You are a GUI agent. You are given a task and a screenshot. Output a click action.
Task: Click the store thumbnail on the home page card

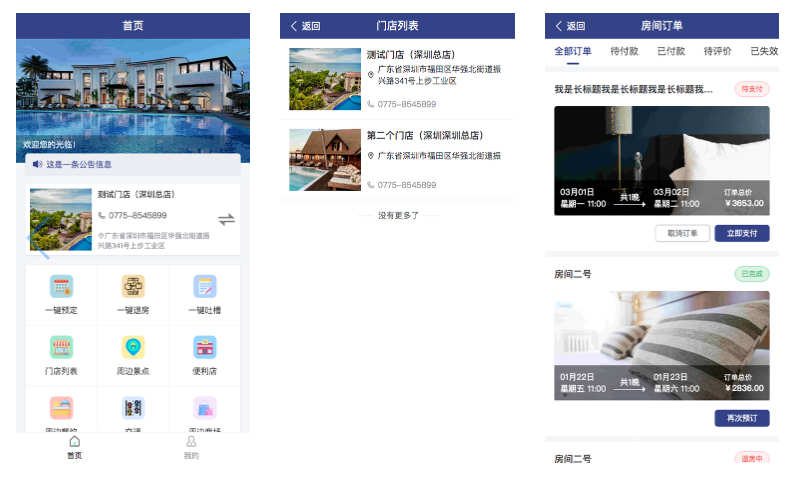(61, 220)
